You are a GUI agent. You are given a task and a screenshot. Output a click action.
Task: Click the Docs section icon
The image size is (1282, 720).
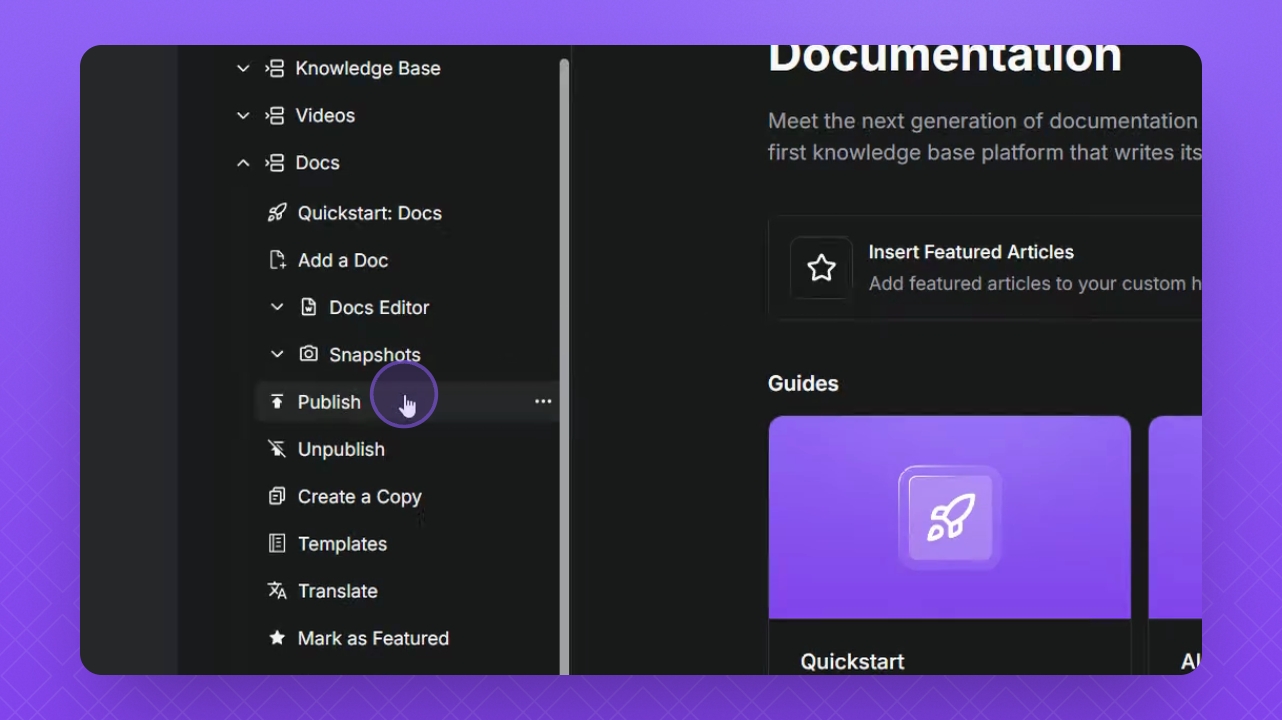pos(275,162)
